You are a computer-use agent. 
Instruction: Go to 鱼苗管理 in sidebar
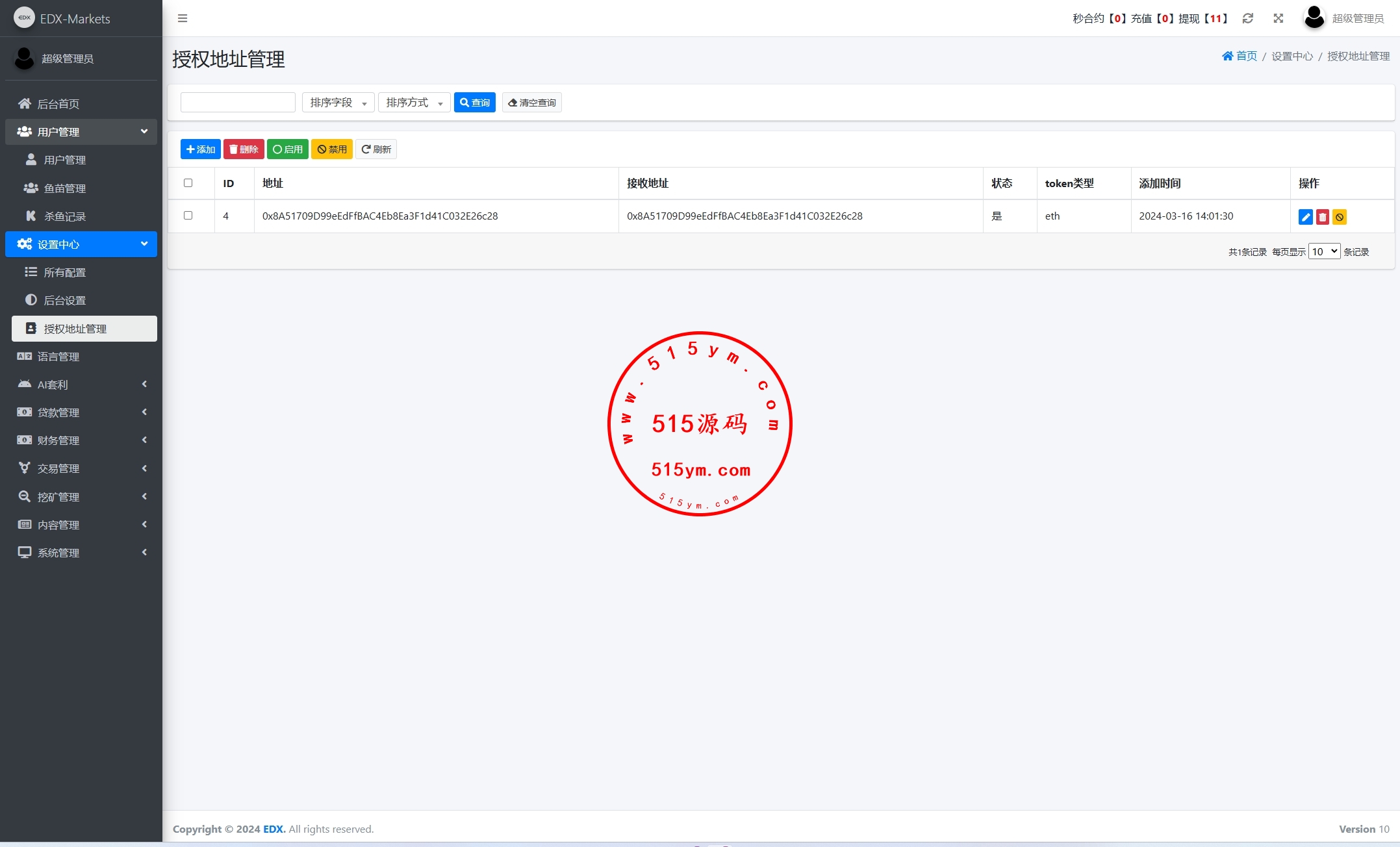click(x=64, y=188)
